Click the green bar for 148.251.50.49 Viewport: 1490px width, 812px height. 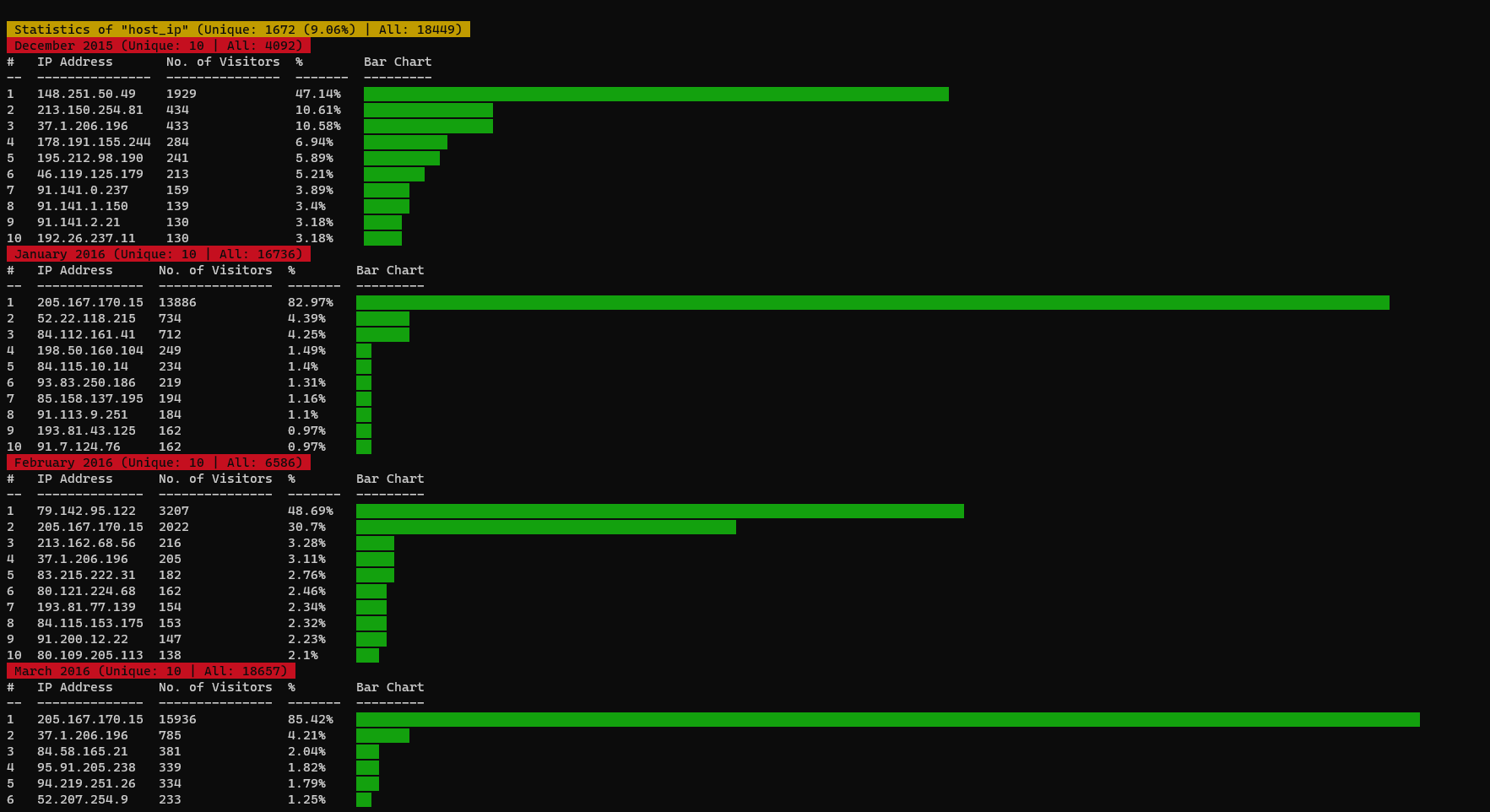tap(656, 94)
